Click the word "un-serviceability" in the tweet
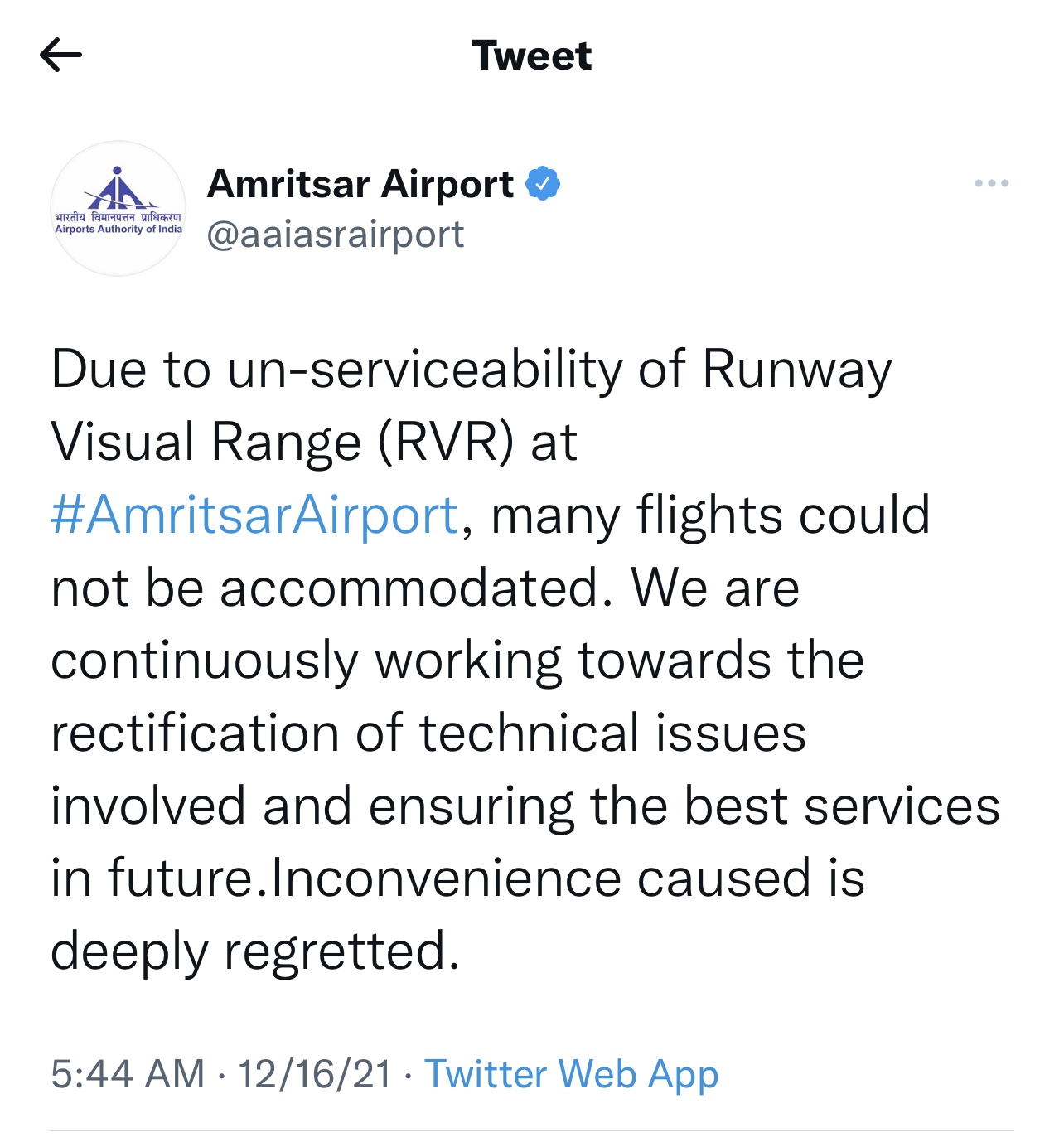 click(424, 369)
